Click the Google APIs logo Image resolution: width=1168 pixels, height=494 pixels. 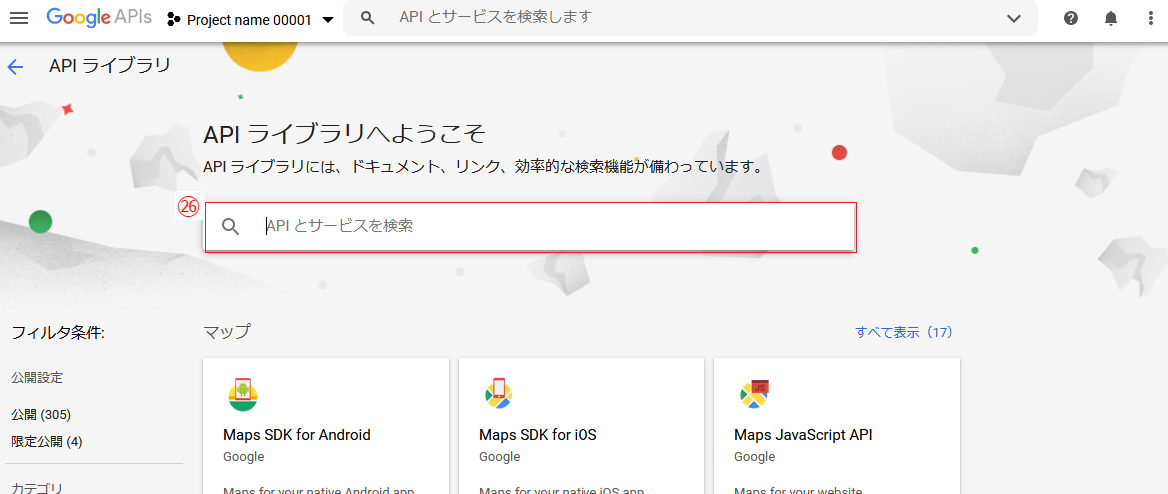pos(98,18)
